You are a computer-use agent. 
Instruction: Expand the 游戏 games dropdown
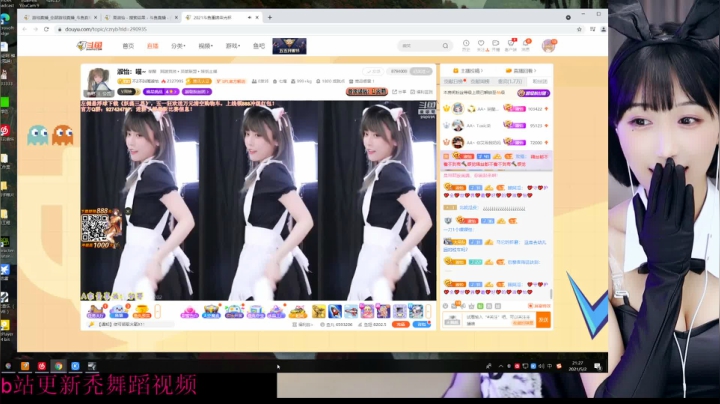pyautogui.click(x=233, y=46)
